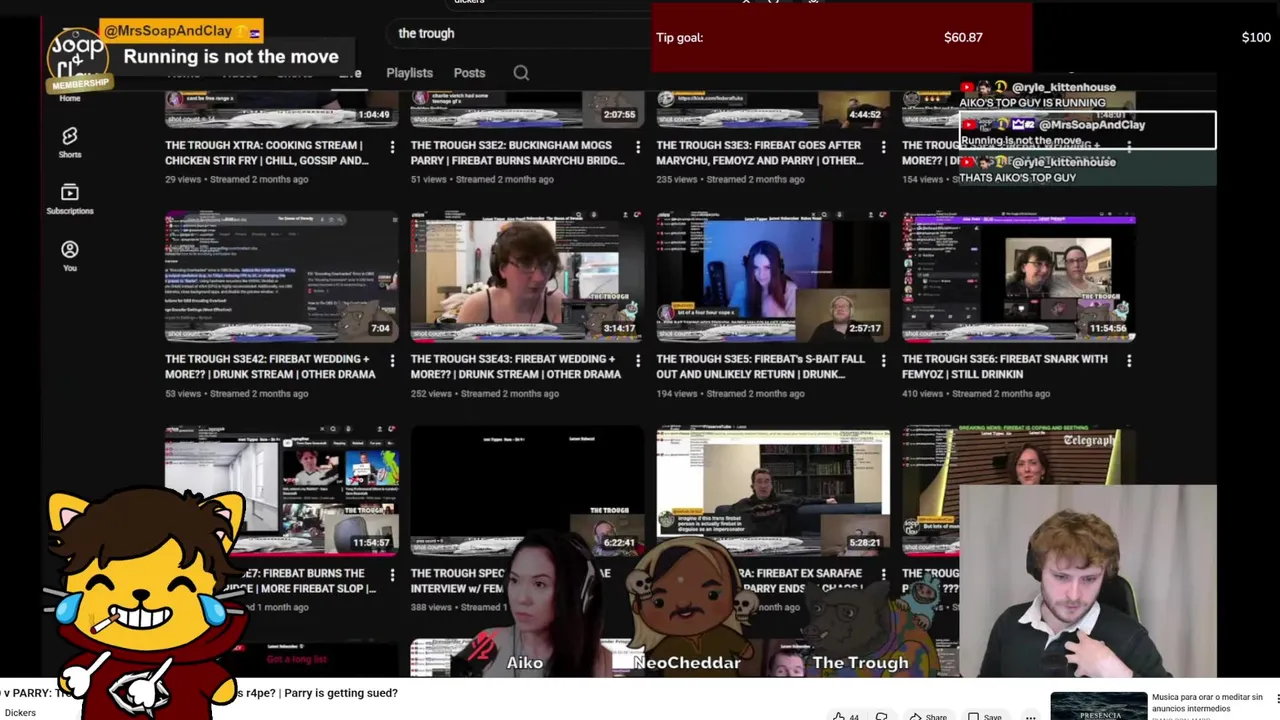Click the NeoCheddar name label
This screenshot has width=1280, height=720.
tap(687, 663)
